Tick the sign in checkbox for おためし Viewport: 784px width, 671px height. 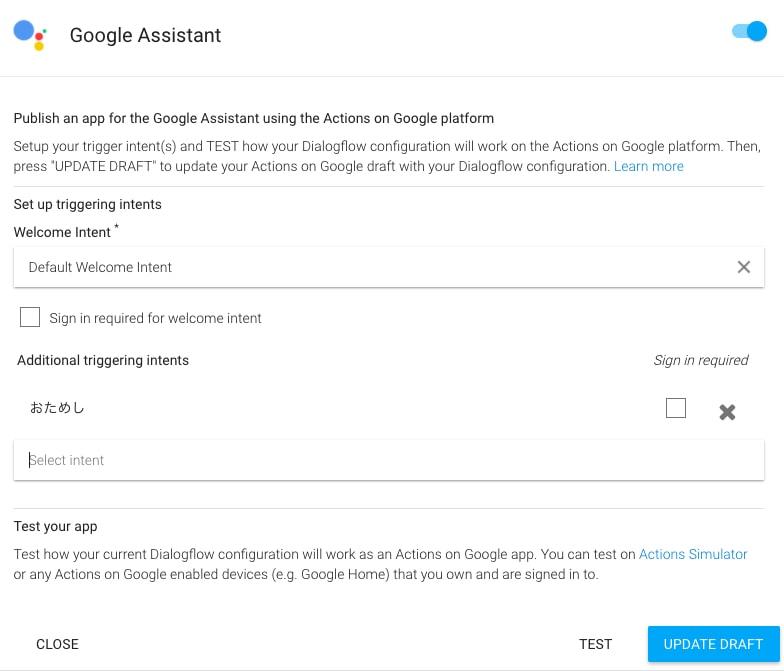pyautogui.click(x=676, y=408)
